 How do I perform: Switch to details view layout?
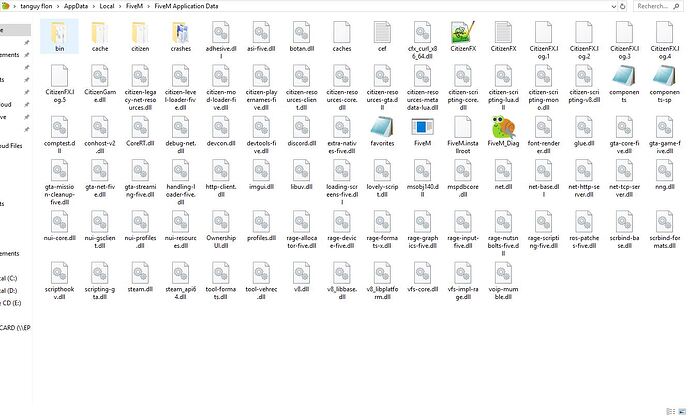click(x=671, y=411)
